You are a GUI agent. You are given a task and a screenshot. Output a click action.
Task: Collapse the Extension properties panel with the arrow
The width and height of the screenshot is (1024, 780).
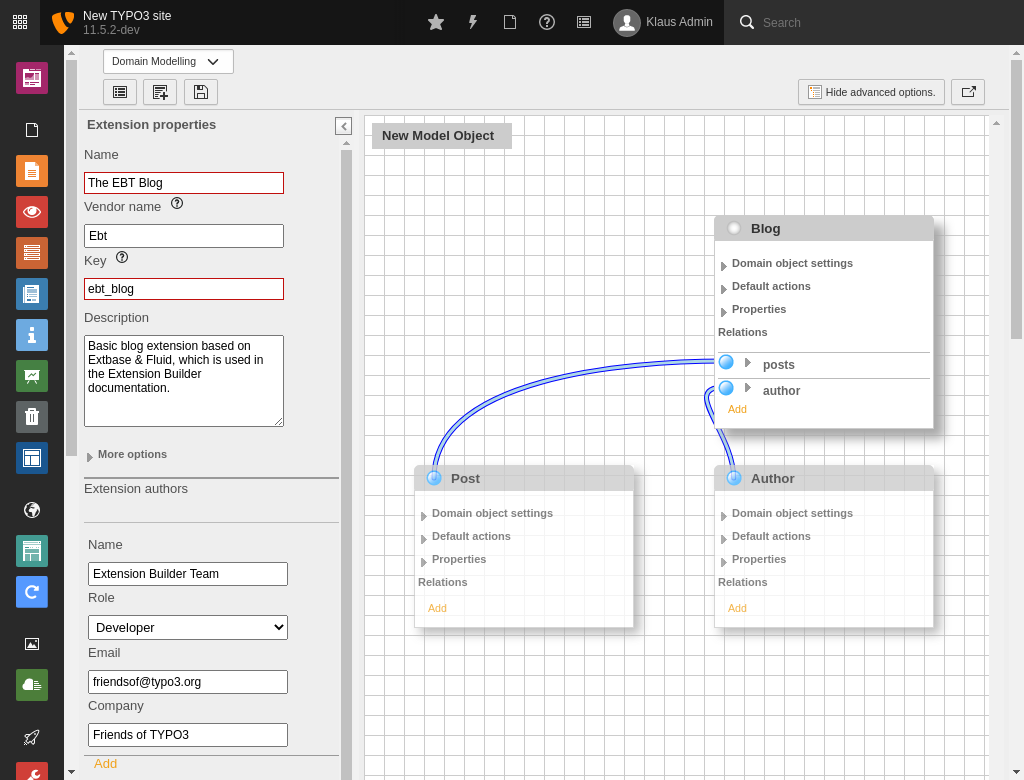pyautogui.click(x=343, y=126)
